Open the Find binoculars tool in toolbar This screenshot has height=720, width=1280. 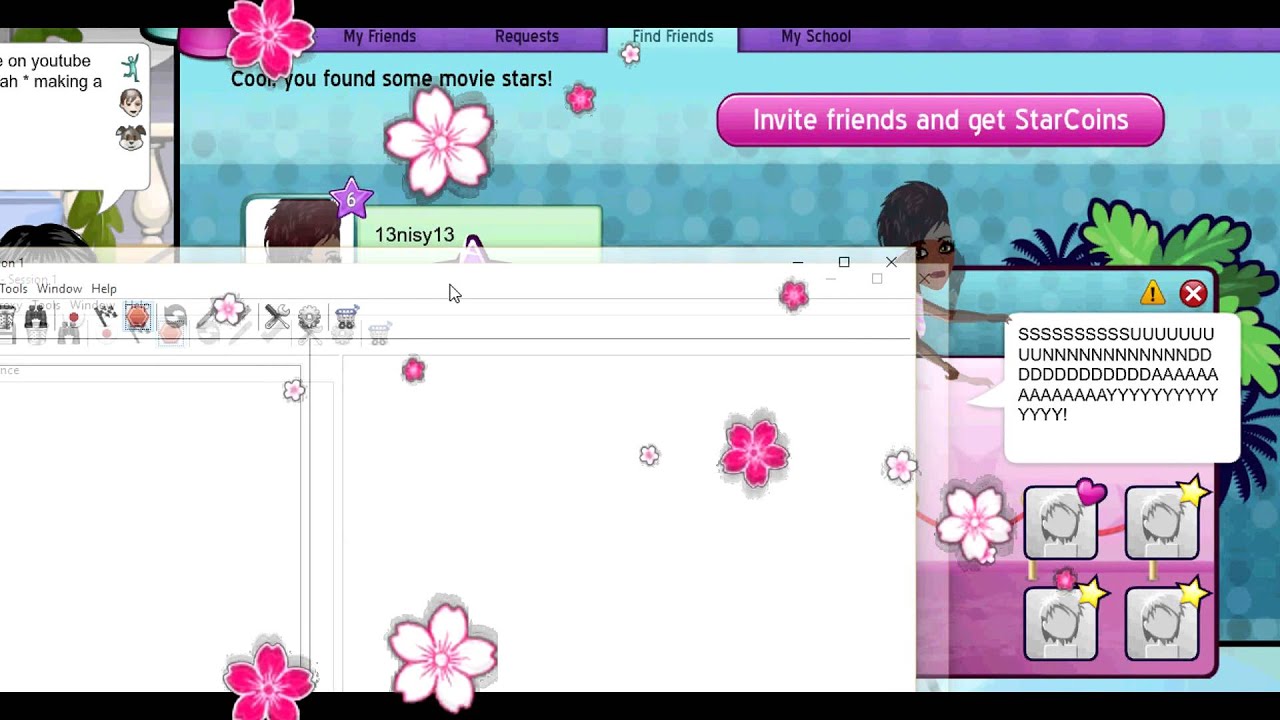(x=36, y=318)
